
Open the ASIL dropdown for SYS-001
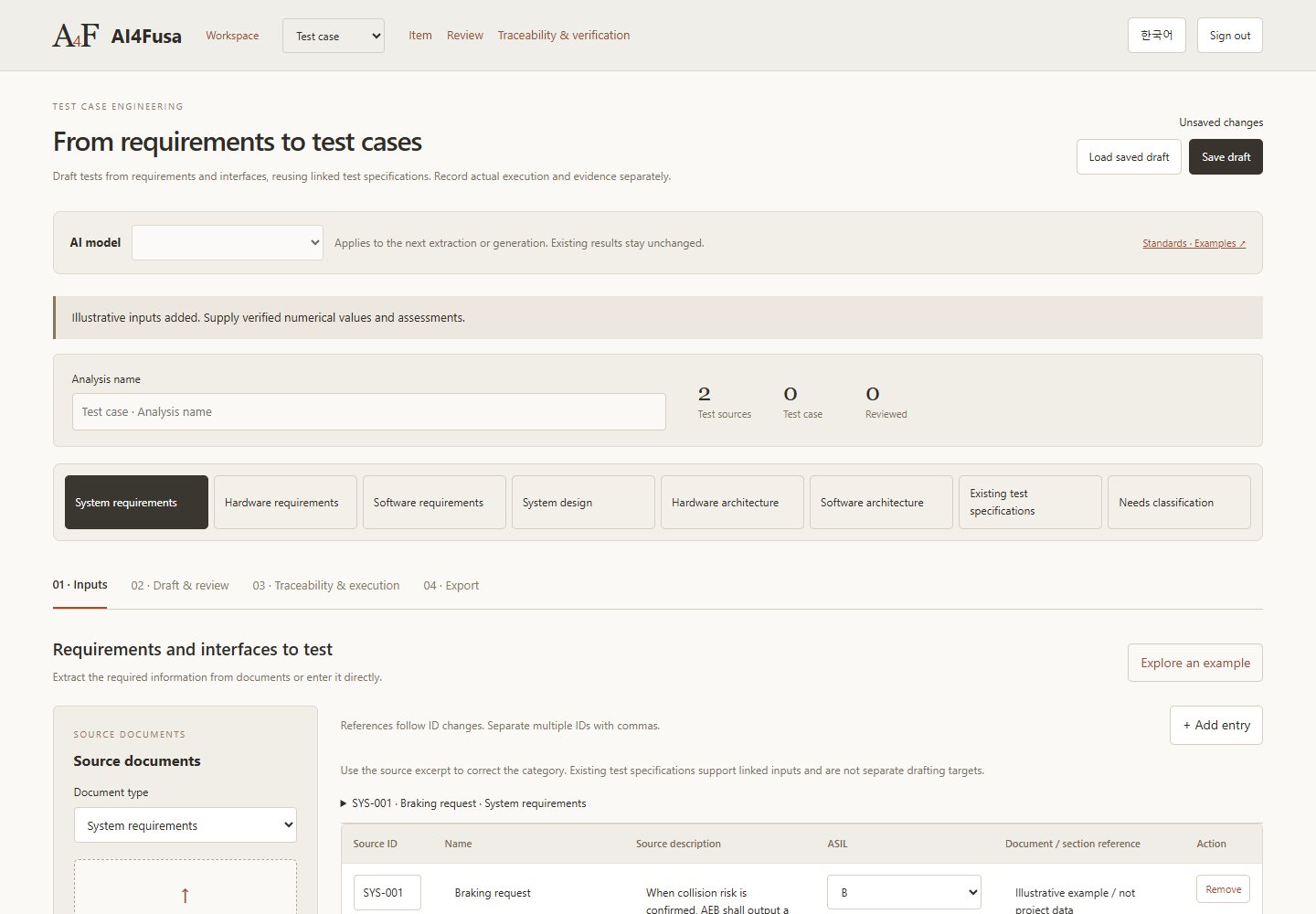(904, 892)
